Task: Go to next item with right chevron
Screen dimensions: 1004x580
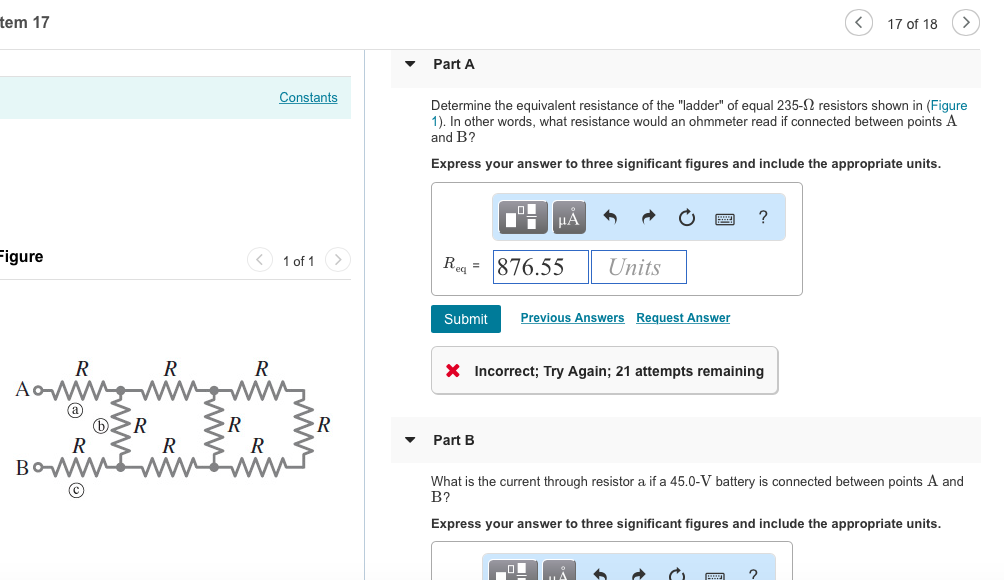Action: click(x=964, y=22)
